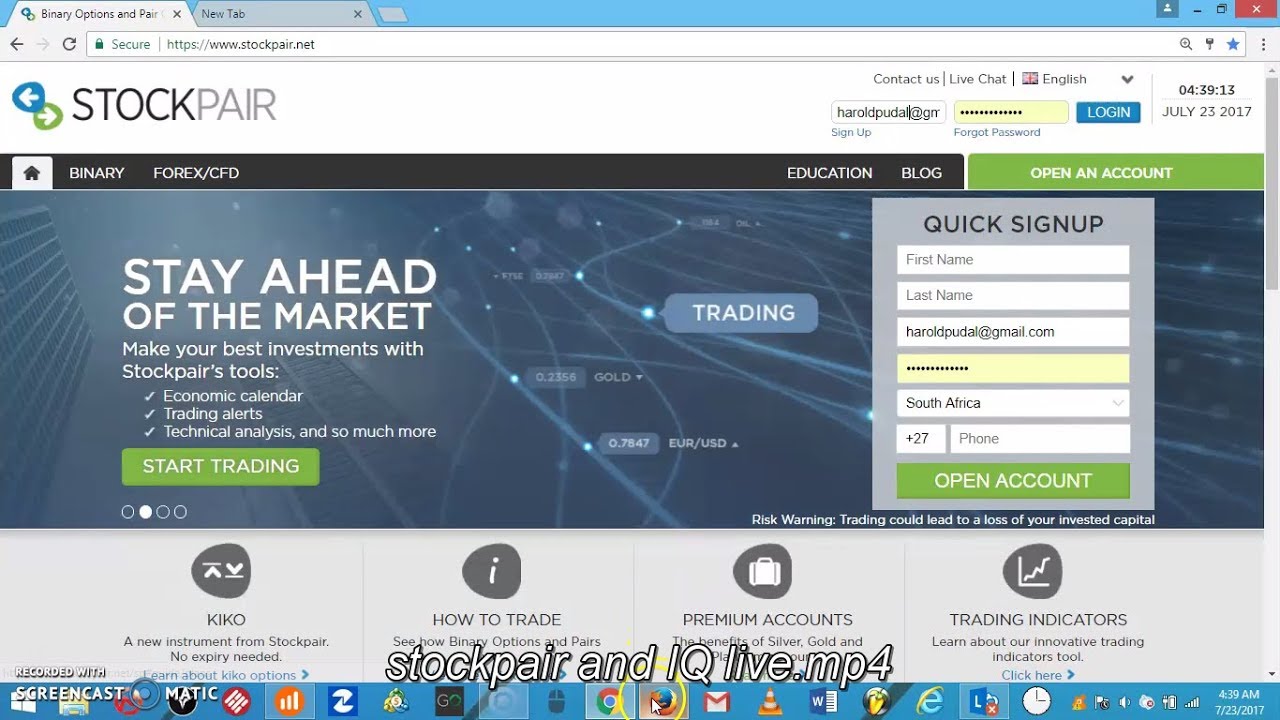Image resolution: width=1280 pixels, height=720 pixels.
Task: Open Firefox from the taskbar
Action: 662,702
